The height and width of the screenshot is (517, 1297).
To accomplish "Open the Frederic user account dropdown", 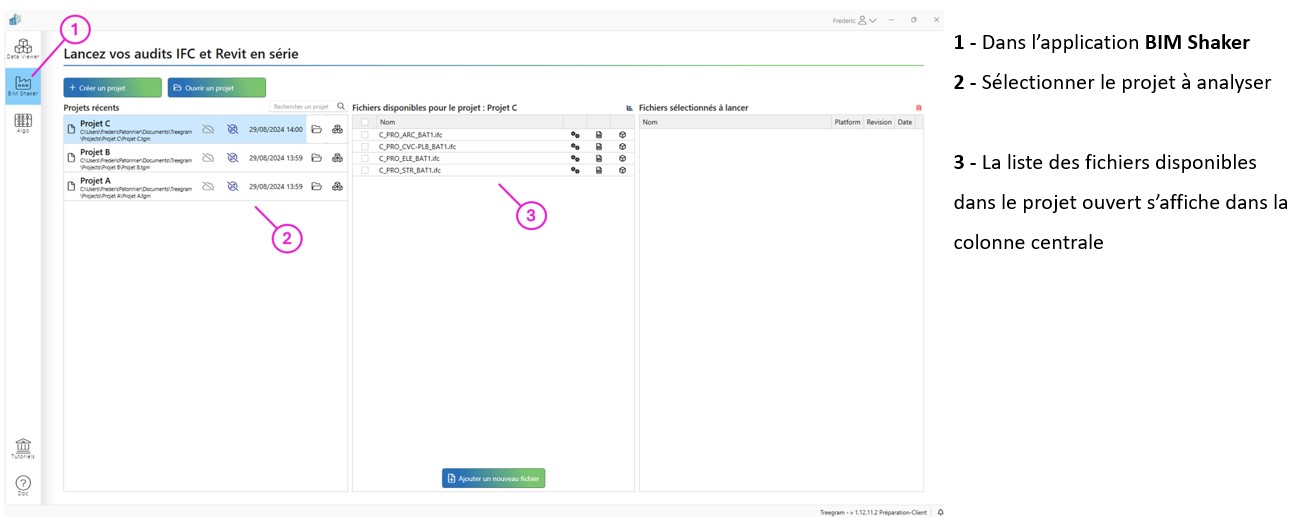I will pos(855,20).
